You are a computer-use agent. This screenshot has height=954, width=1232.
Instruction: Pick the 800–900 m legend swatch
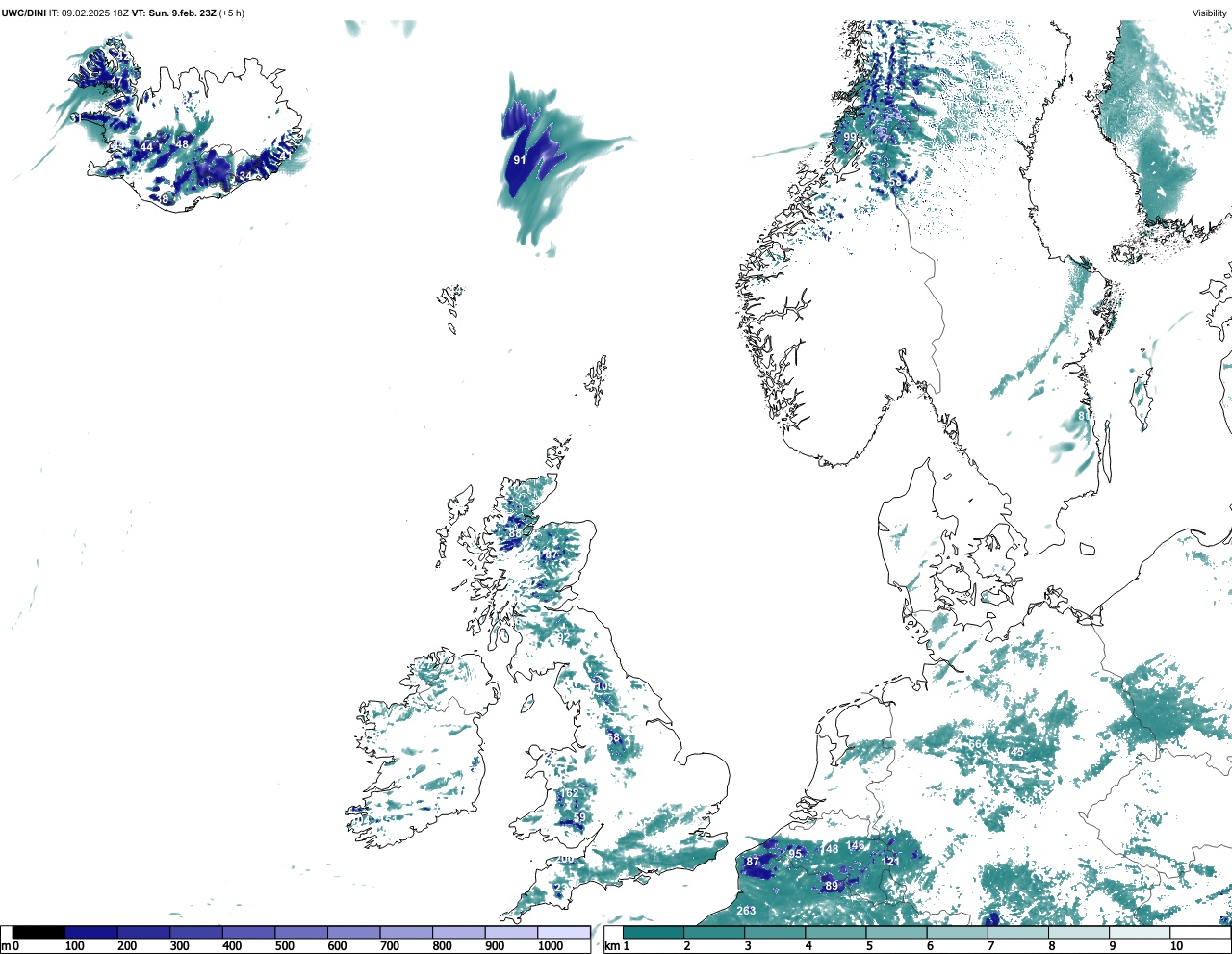pyautogui.click(x=459, y=933)
